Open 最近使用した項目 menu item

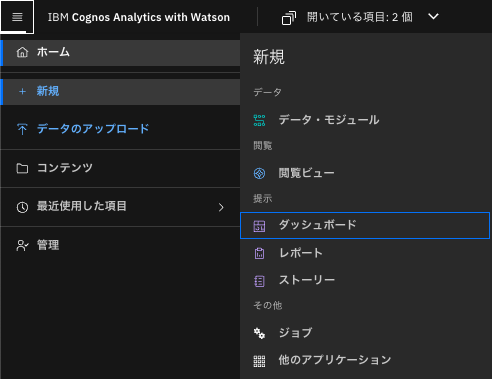click(120, 207)
